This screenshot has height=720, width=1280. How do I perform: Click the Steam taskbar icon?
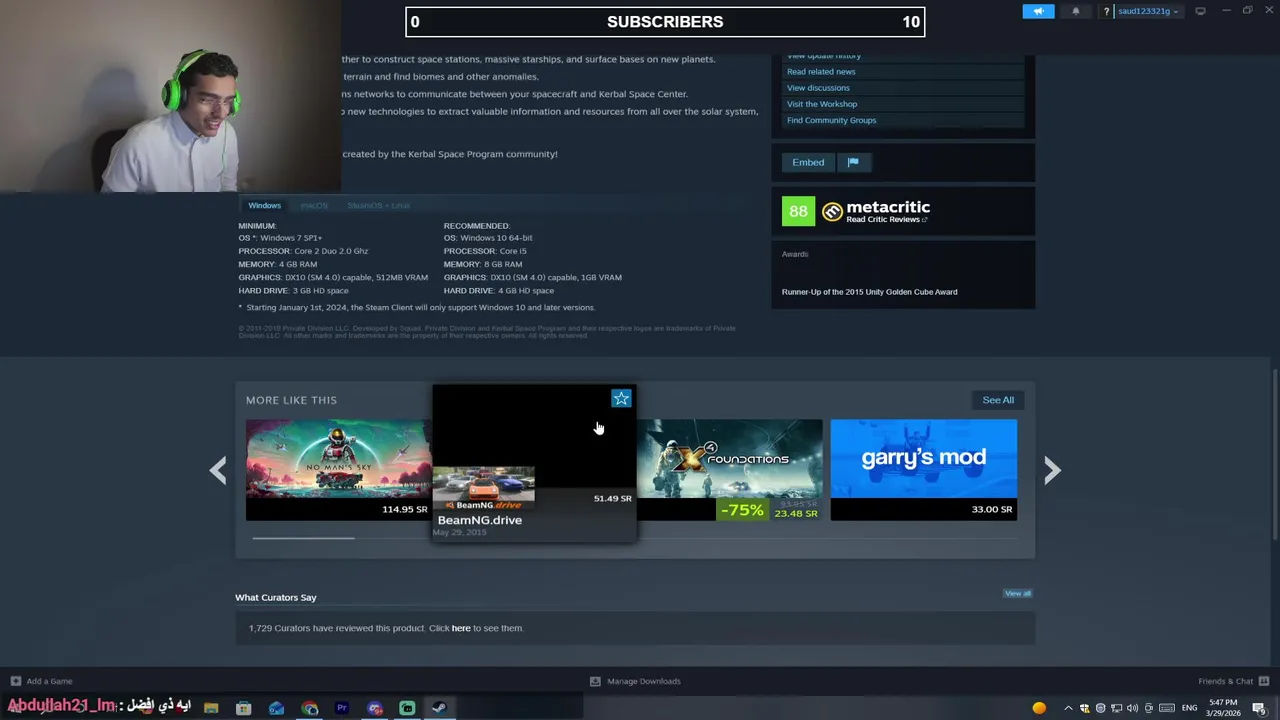tap(439, 708)
